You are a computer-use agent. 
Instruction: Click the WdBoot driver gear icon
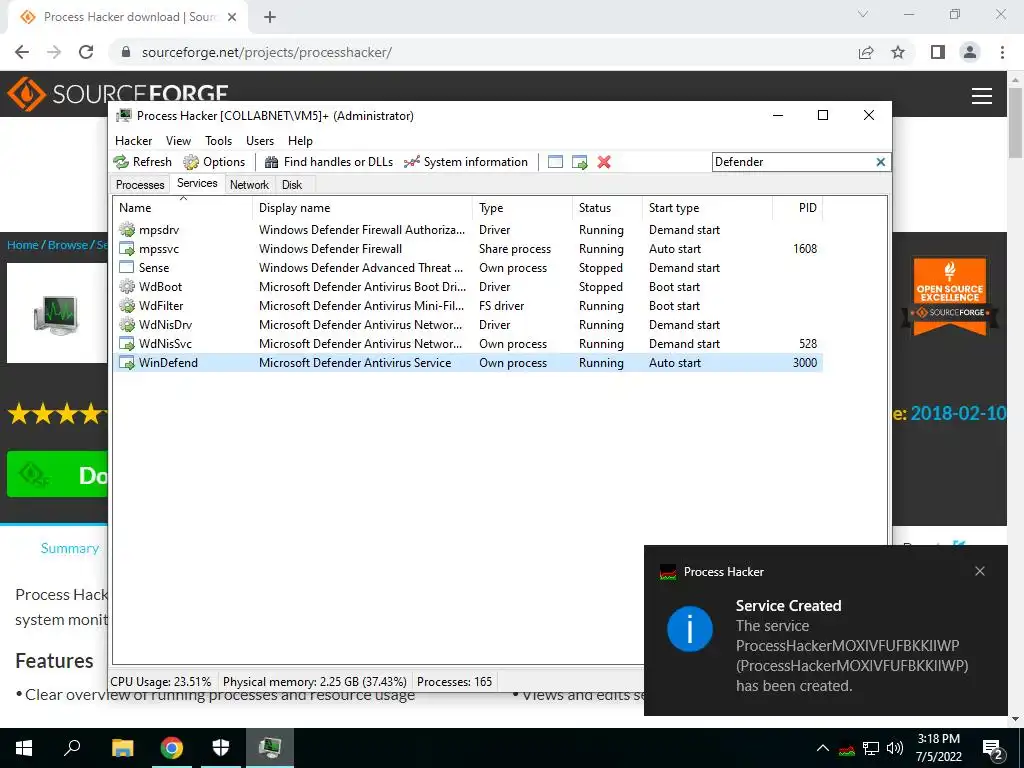point(127,287)
